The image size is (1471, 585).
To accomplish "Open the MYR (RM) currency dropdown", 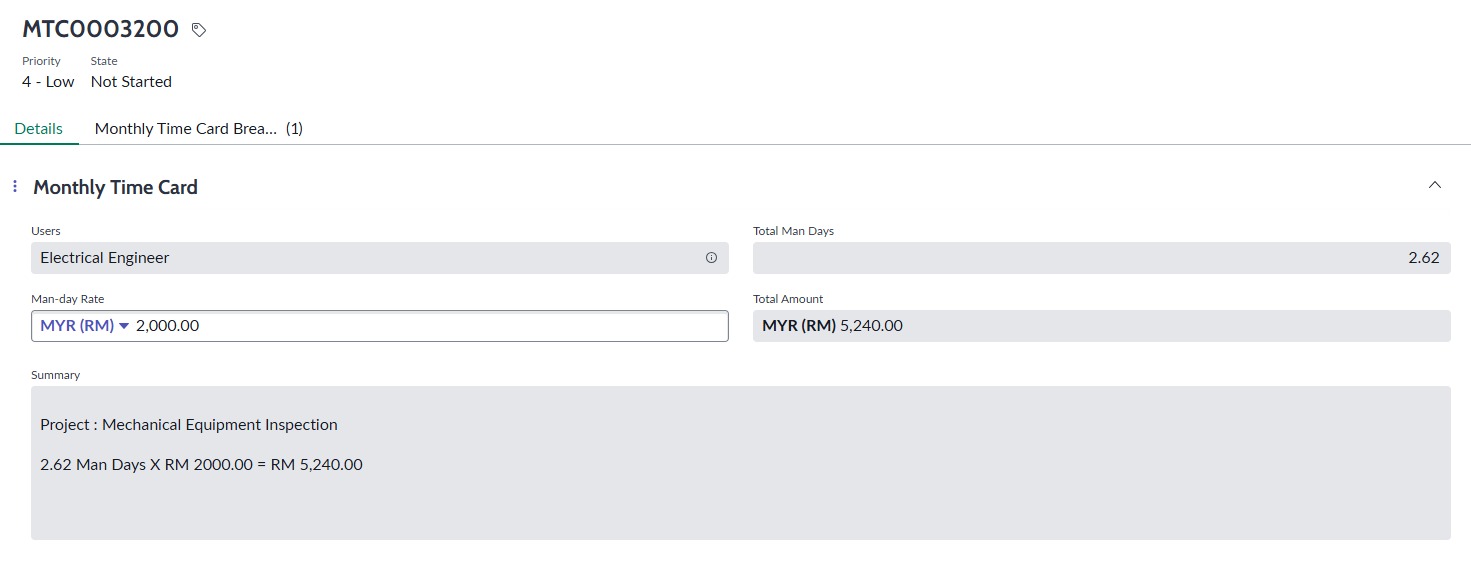I will 86,326.
